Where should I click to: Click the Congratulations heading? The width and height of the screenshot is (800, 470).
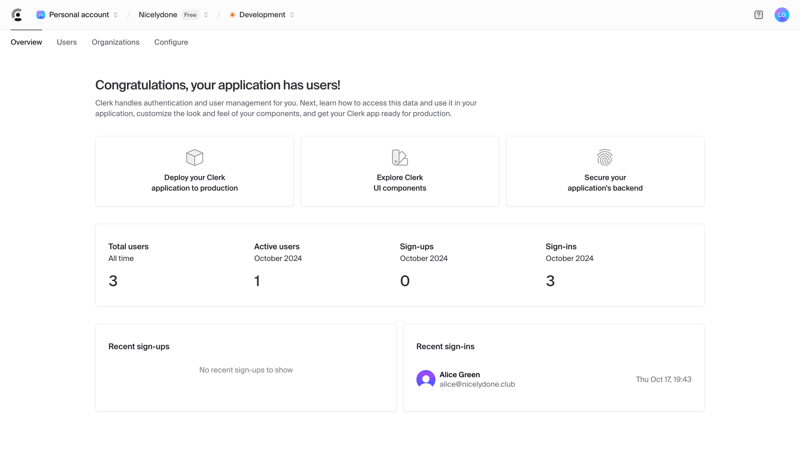217,85
